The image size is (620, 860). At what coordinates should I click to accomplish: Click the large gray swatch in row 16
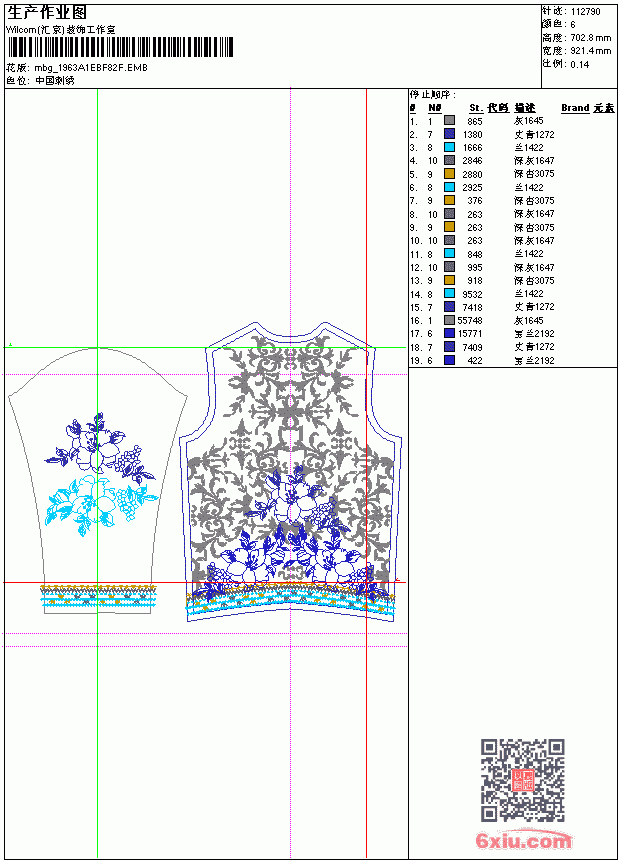449,320
